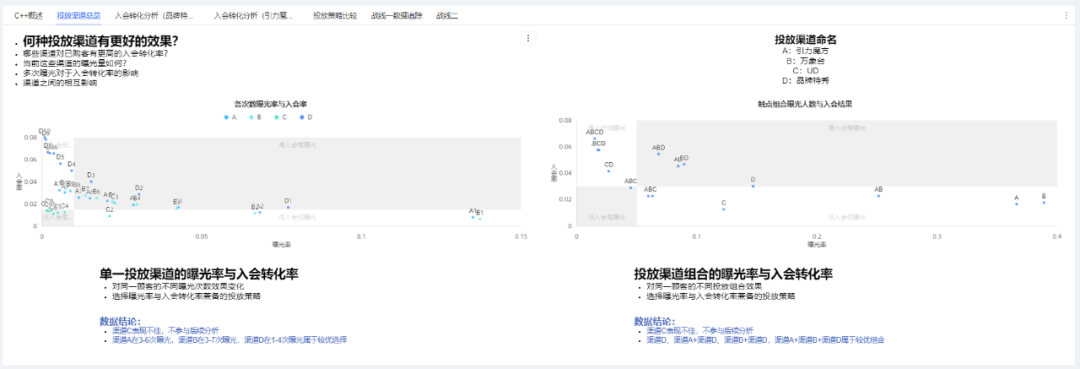The image size is (1080, 369).
Task: Toggle series A in chart legend
Action: (x=230, y=118)
